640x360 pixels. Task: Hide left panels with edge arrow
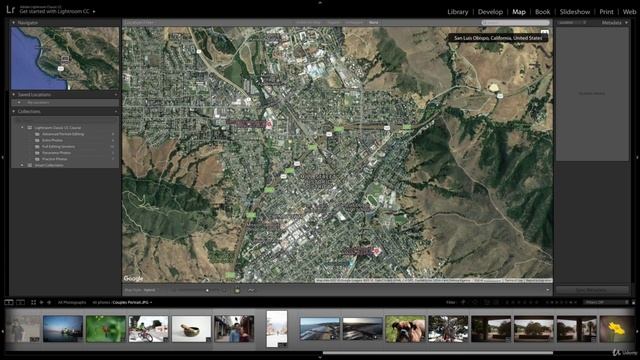(3, 157)
